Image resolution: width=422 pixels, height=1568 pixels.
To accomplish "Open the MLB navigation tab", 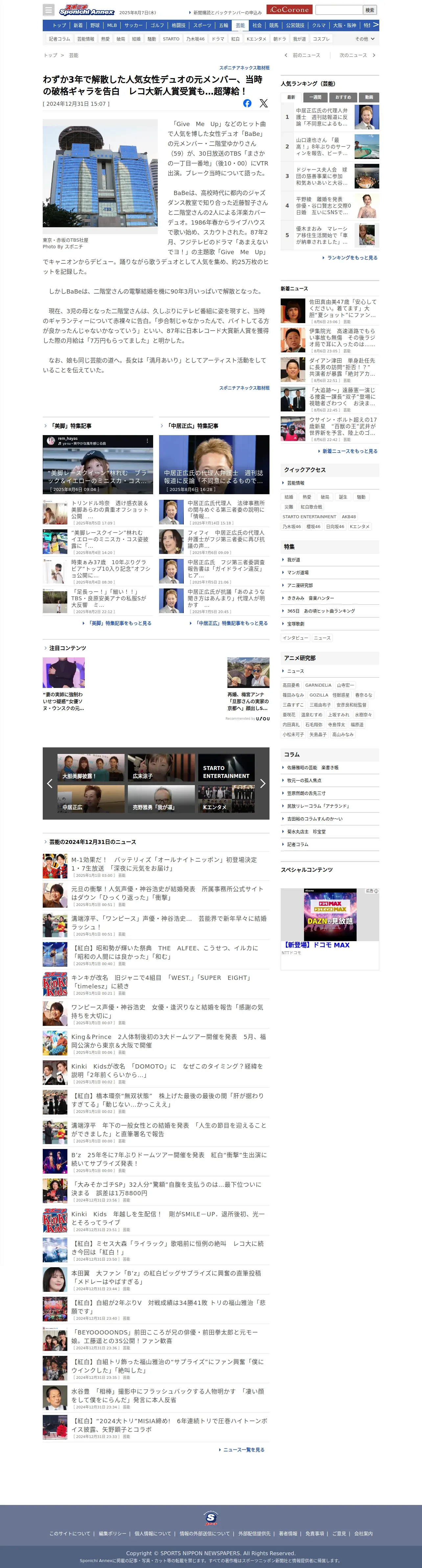I will (x=112, y=26).
